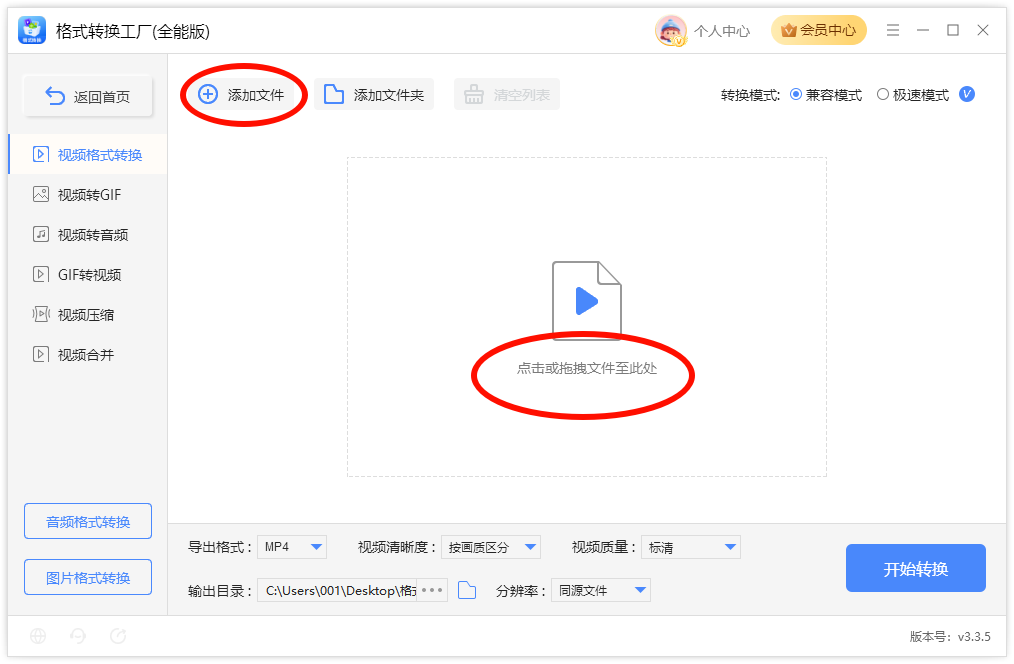Open the 分辨率 同源文件 dropdown
Image resolution: width=1014 pixels, height=664 pixels.
601,590
